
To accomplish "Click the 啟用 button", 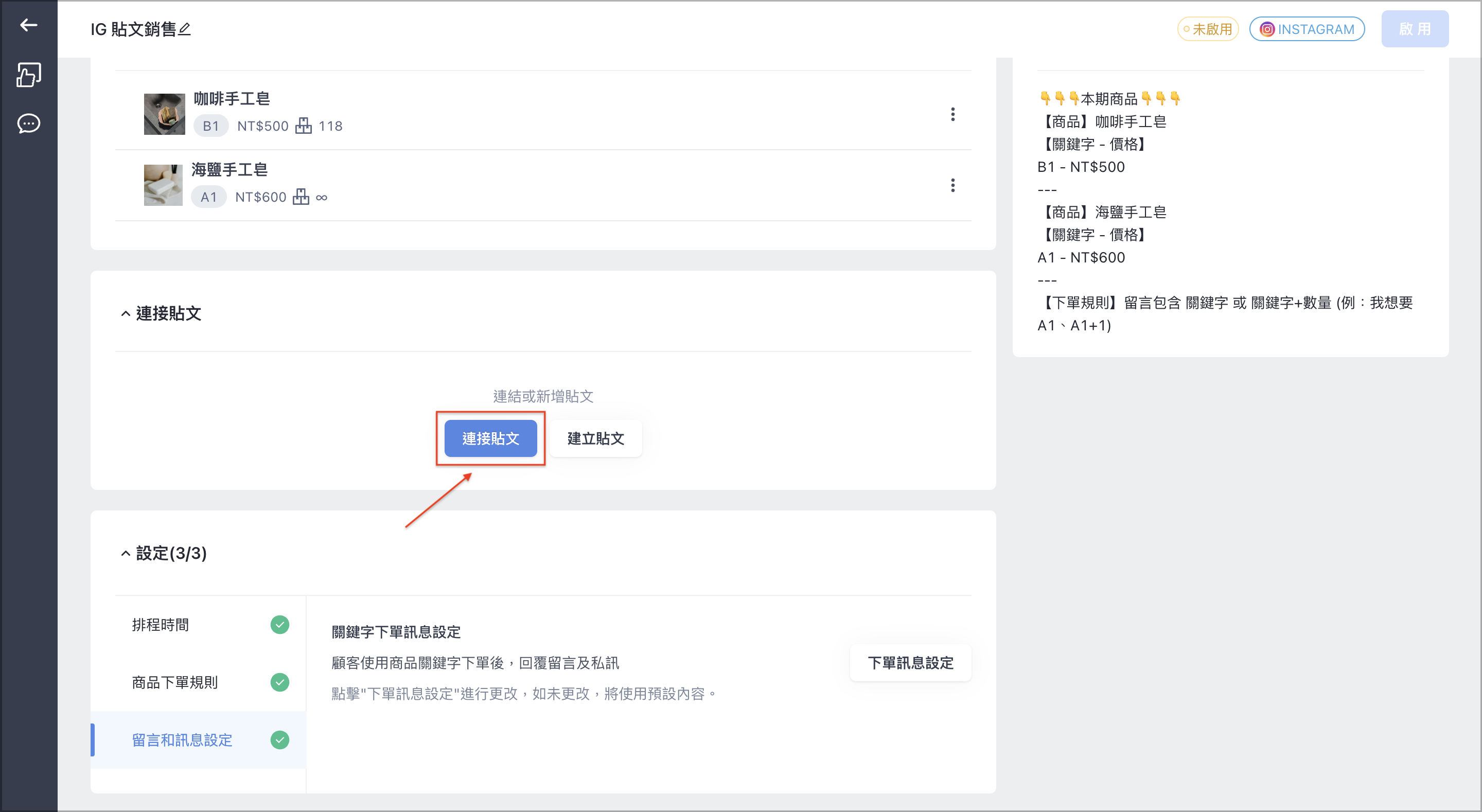I will pos(1415,29).
